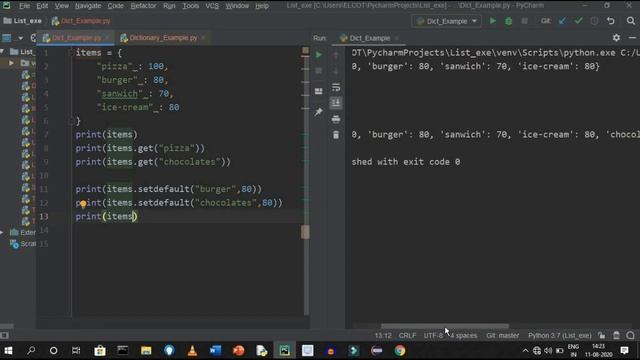
Task: Open the File menu
Action: pyautogui.click(x=24, y=6)
